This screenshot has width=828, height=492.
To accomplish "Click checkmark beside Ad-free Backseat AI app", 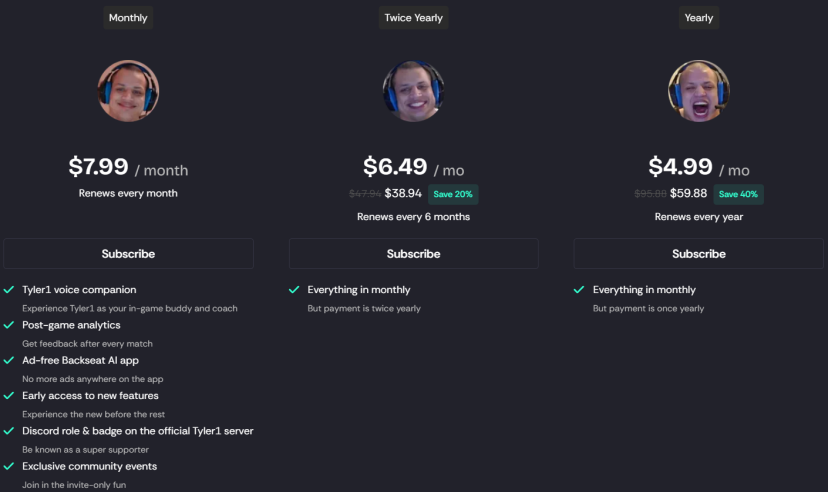I will [9, 361].
